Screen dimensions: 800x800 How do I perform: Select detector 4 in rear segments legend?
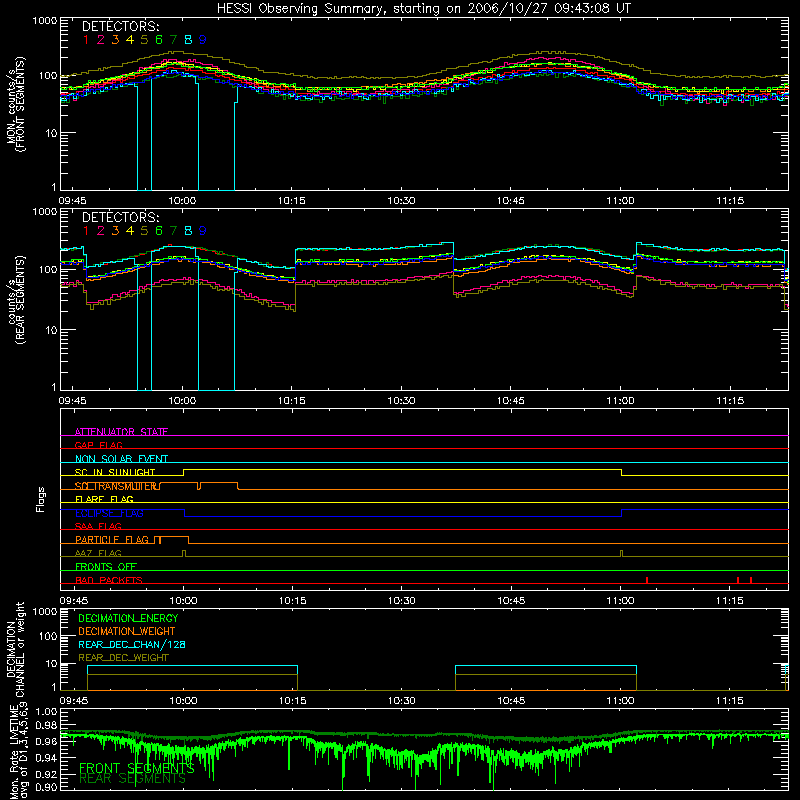130,231
